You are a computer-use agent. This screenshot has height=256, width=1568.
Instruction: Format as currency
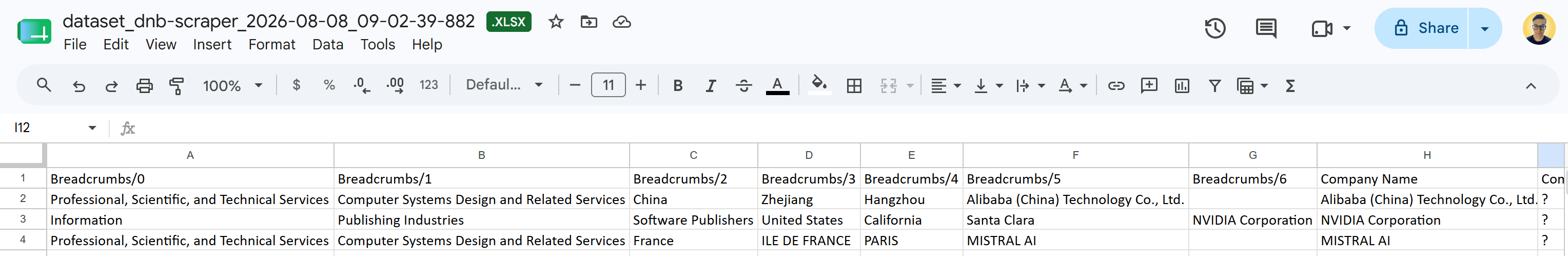pyautogui.click(x=297, y=85)
